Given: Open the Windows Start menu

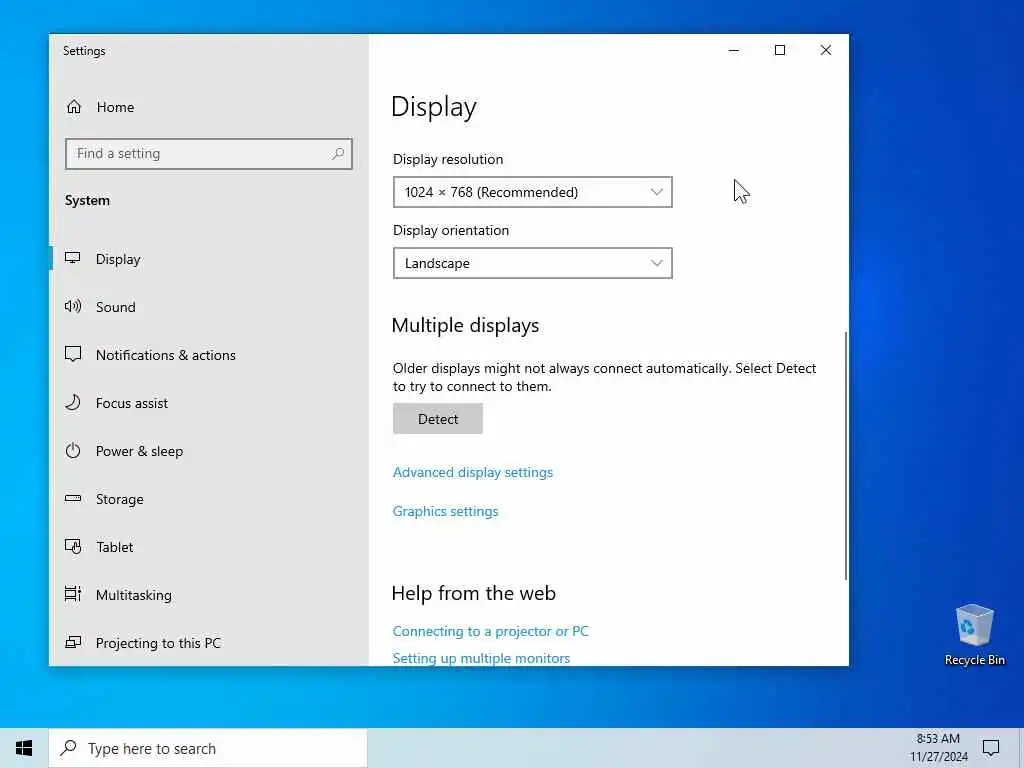Looking at the screenshot, I should point(24,748).
